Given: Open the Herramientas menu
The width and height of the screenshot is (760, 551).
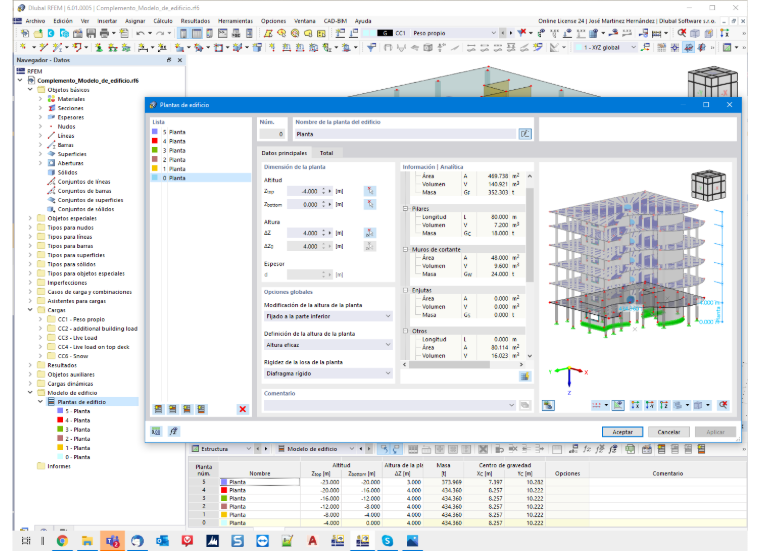Looking at the screenshot, I should click(235, 21).
